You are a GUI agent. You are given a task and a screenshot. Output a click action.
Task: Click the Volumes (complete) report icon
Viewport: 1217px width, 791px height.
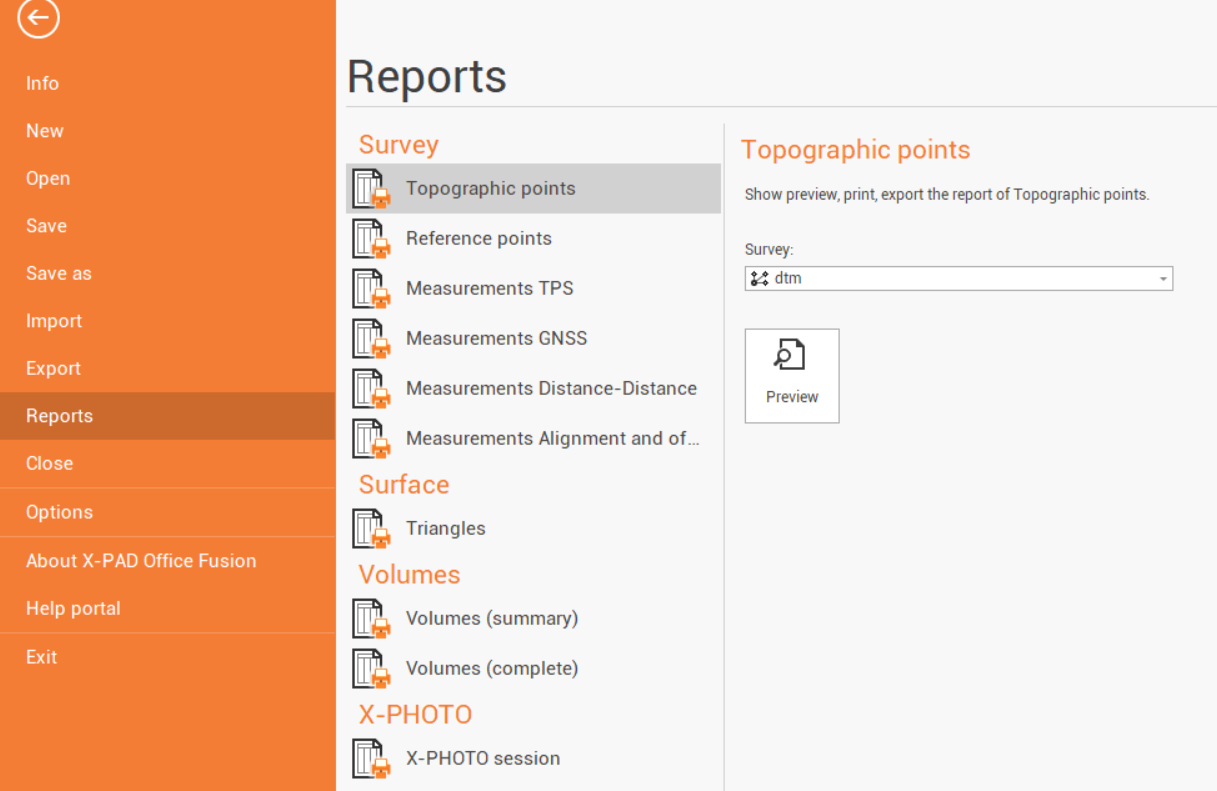[x=371, y=669]
